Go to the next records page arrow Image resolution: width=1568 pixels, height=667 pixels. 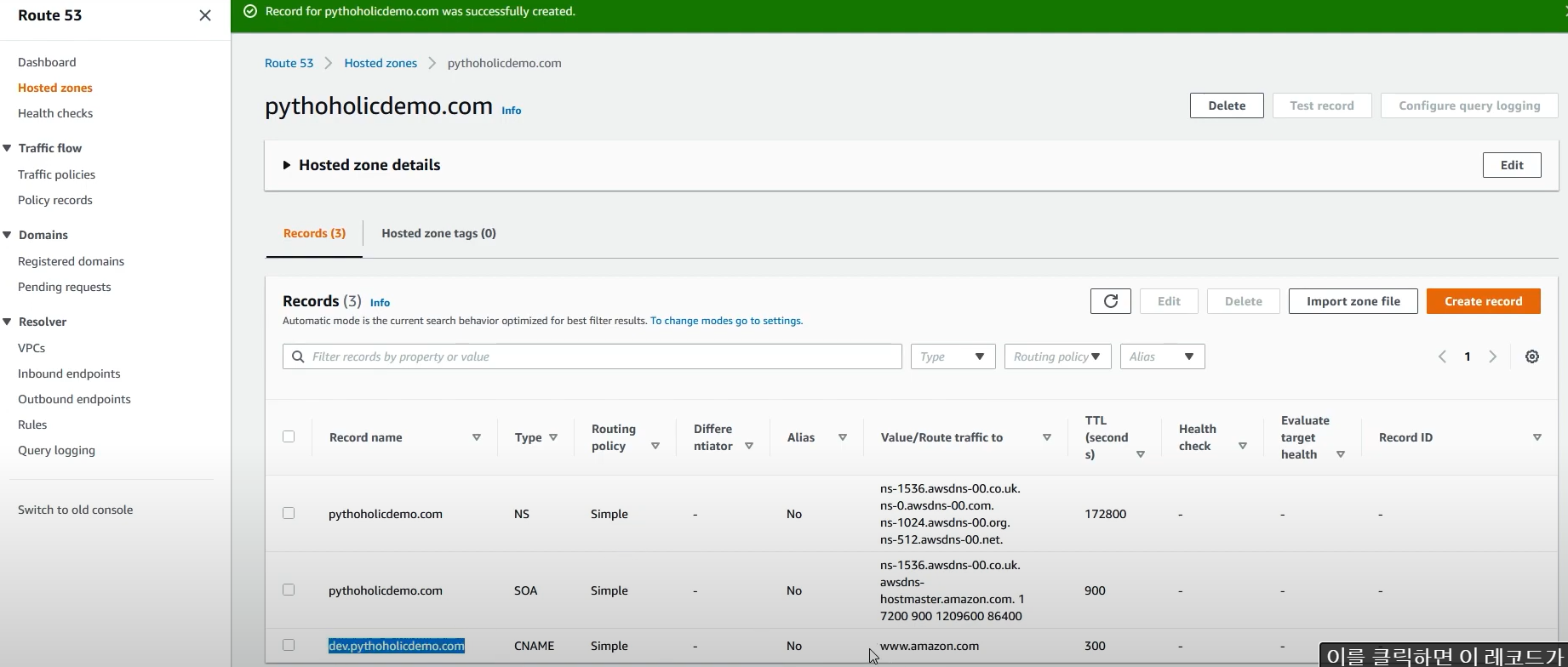(x=1492, y=356)
